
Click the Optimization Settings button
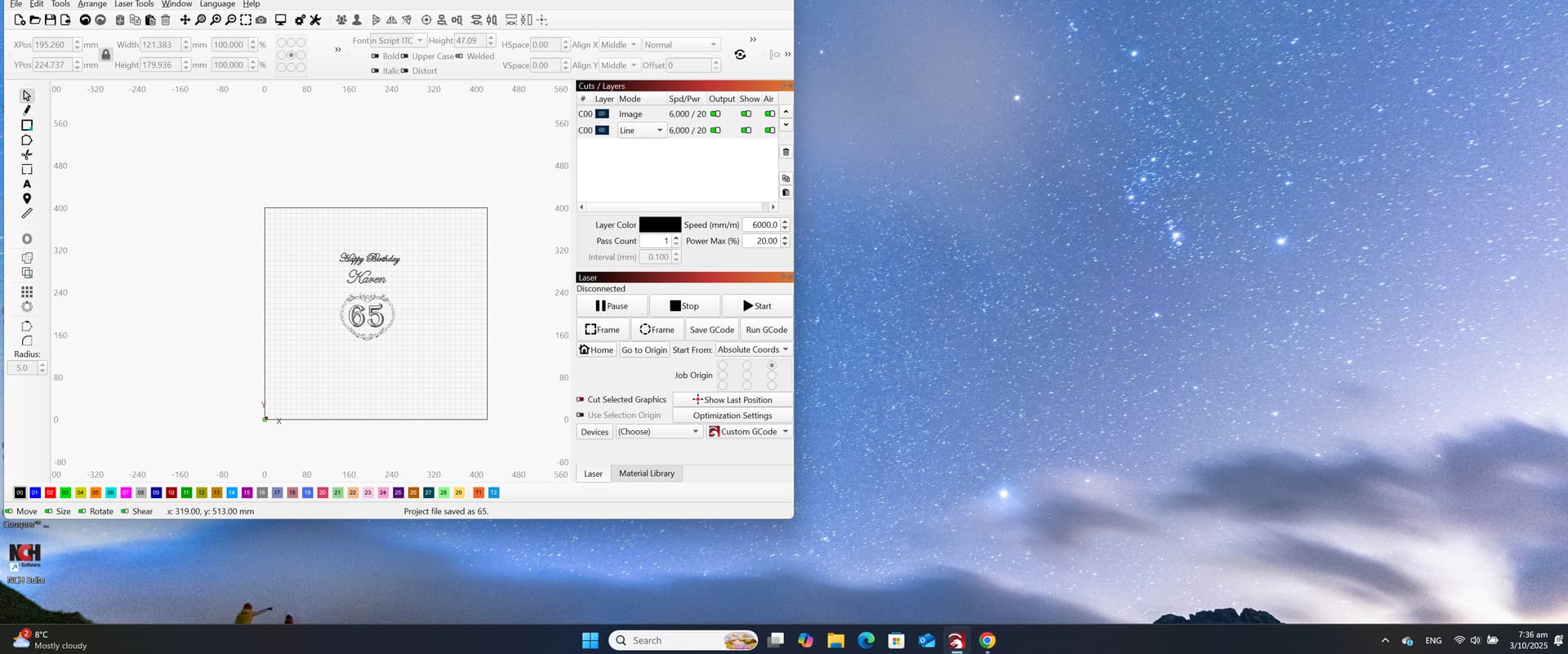coord(732,416)
